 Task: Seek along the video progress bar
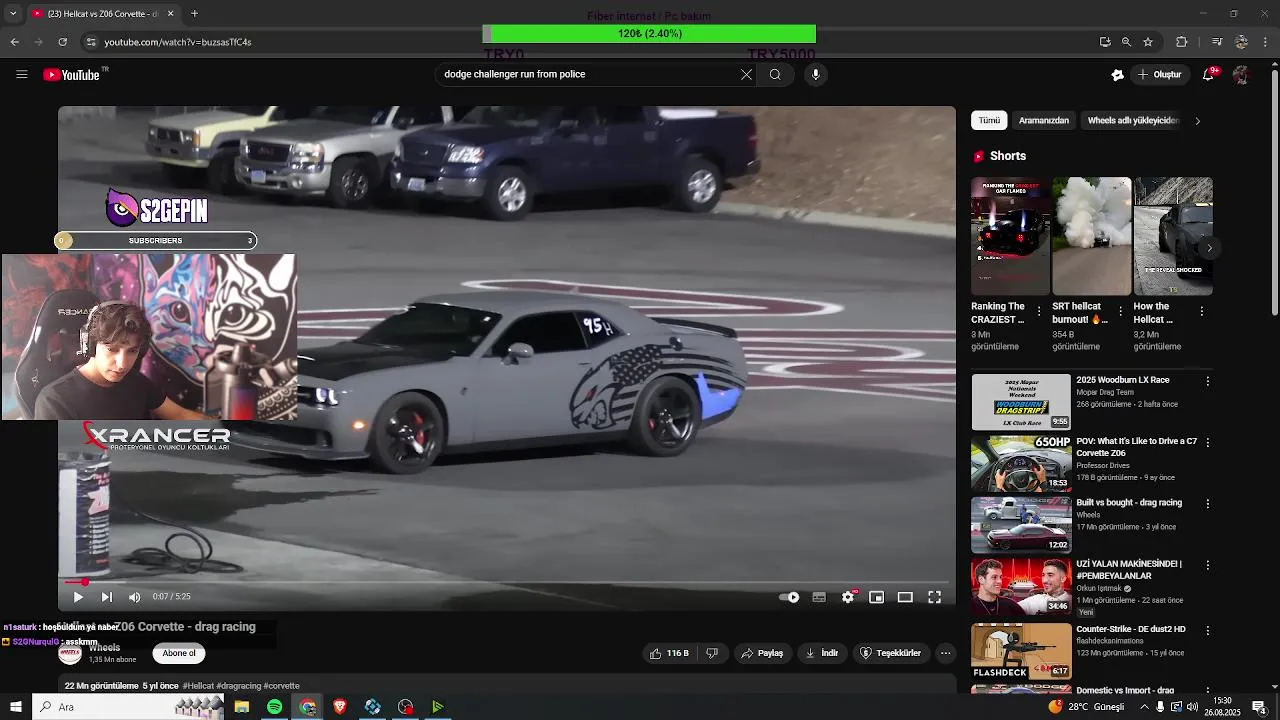[x=506, y=582]
